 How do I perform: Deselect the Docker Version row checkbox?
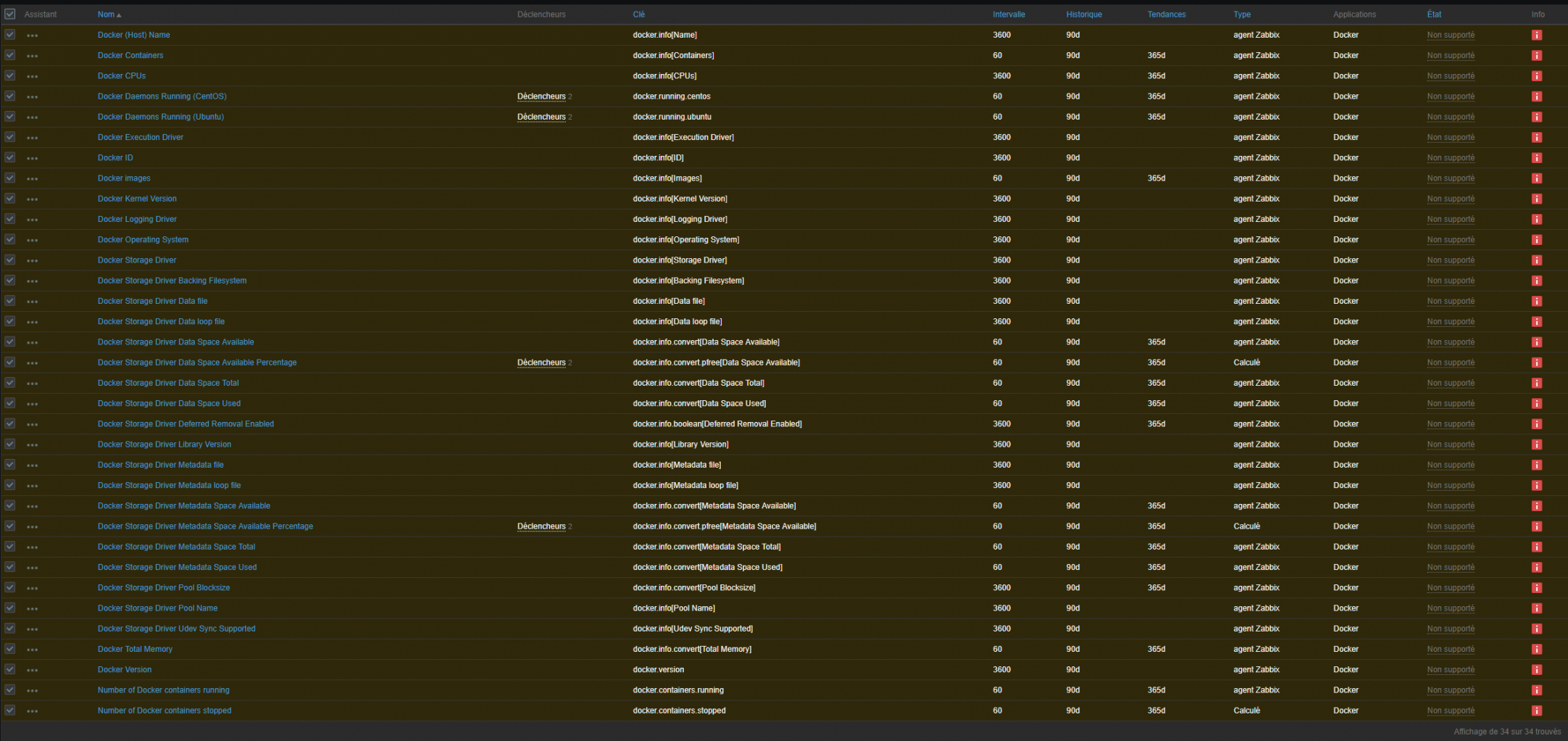point(10,669)
